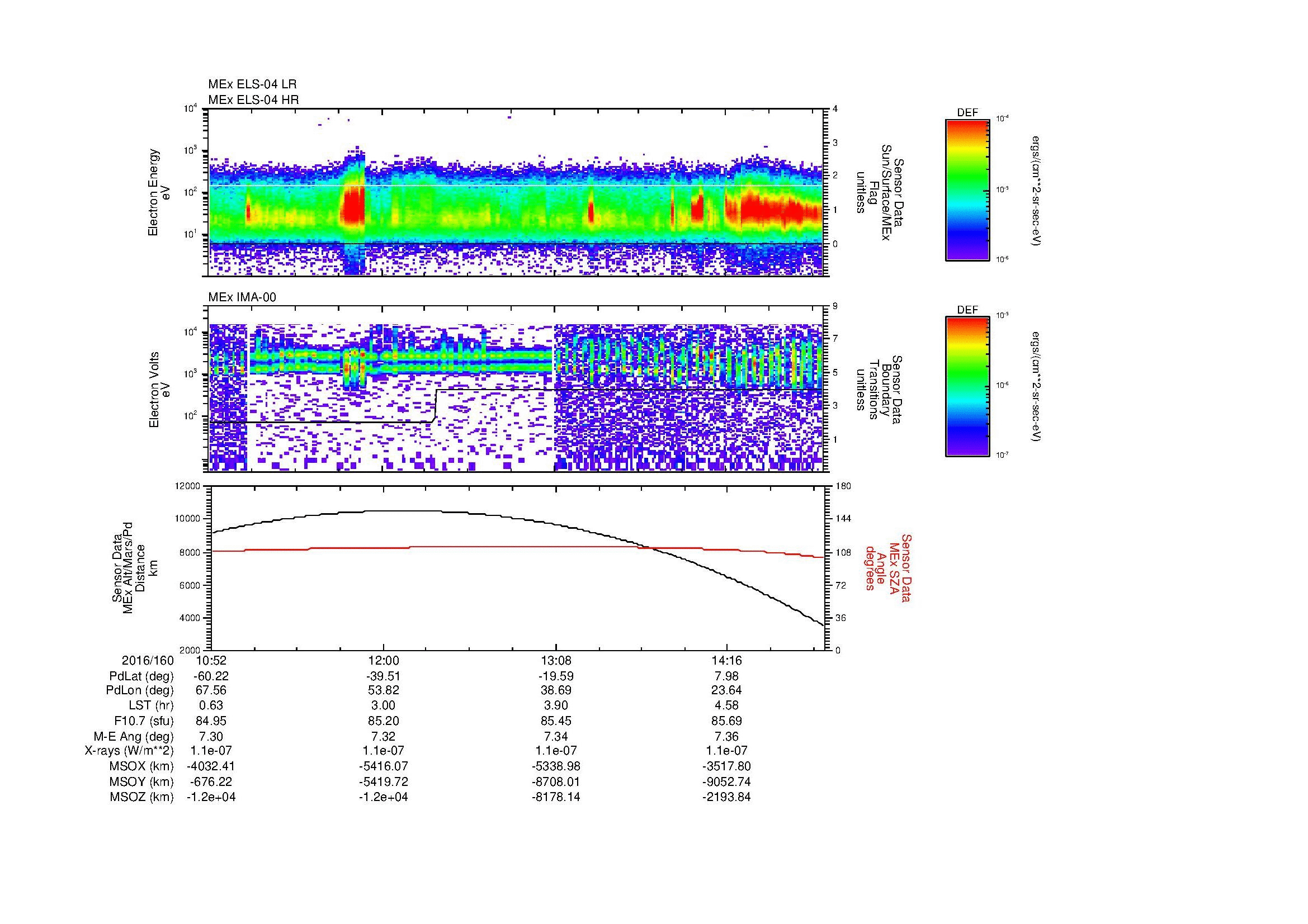Click the MSOX value '-3517.80'
Screen dimensions: 1308x924
(x=727, y=766)
